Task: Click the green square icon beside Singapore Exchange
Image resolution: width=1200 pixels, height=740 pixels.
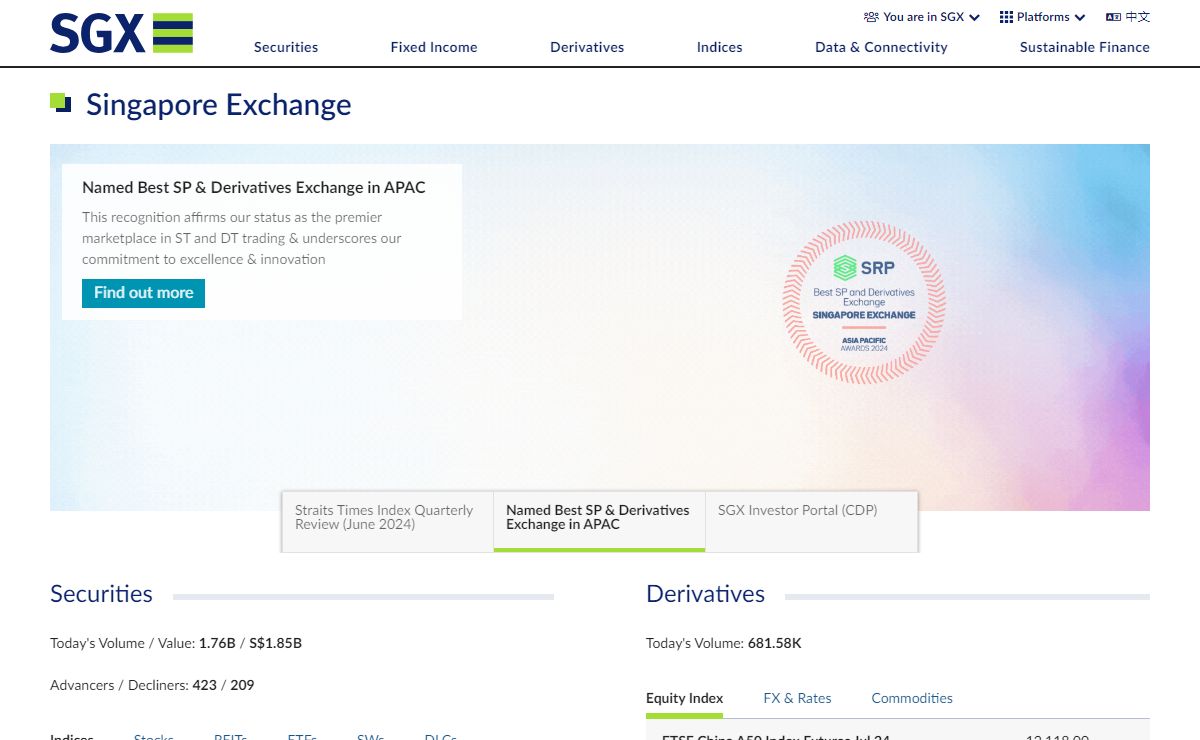Action: pyautogui.click(x=61, y=103)
